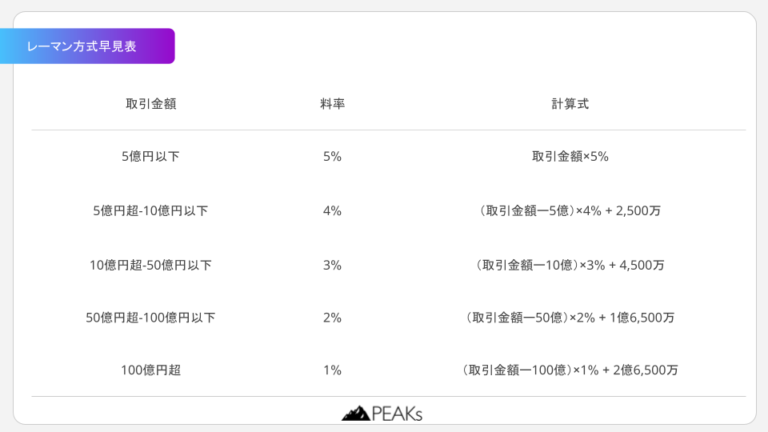This screenshot has height=432, width=768.
Task: Click the PEAKs brand text
Action: 396,413
